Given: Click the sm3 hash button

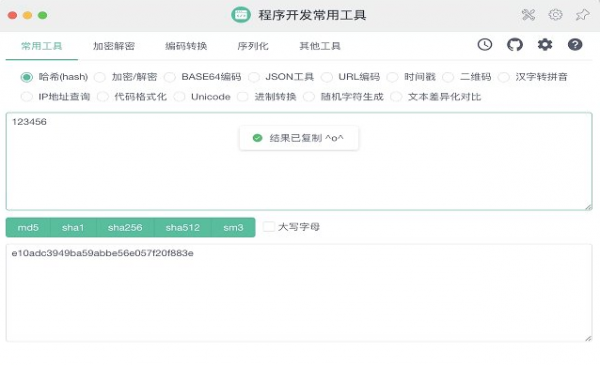Looking at the screenshot, I should point(233,228).
